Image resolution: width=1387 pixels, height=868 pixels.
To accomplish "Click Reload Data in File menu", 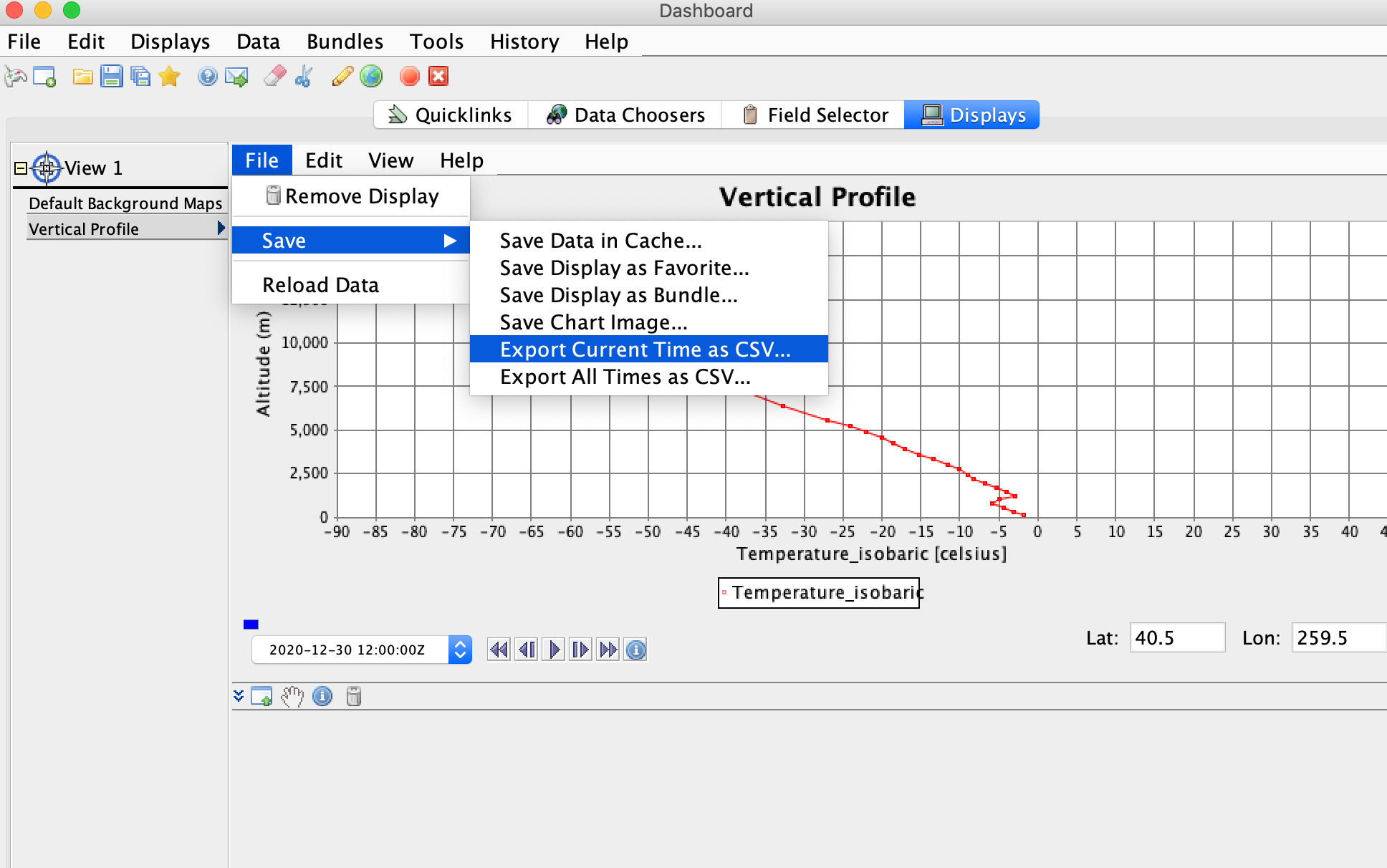I will pyautogui.click(x=320, y=285).
